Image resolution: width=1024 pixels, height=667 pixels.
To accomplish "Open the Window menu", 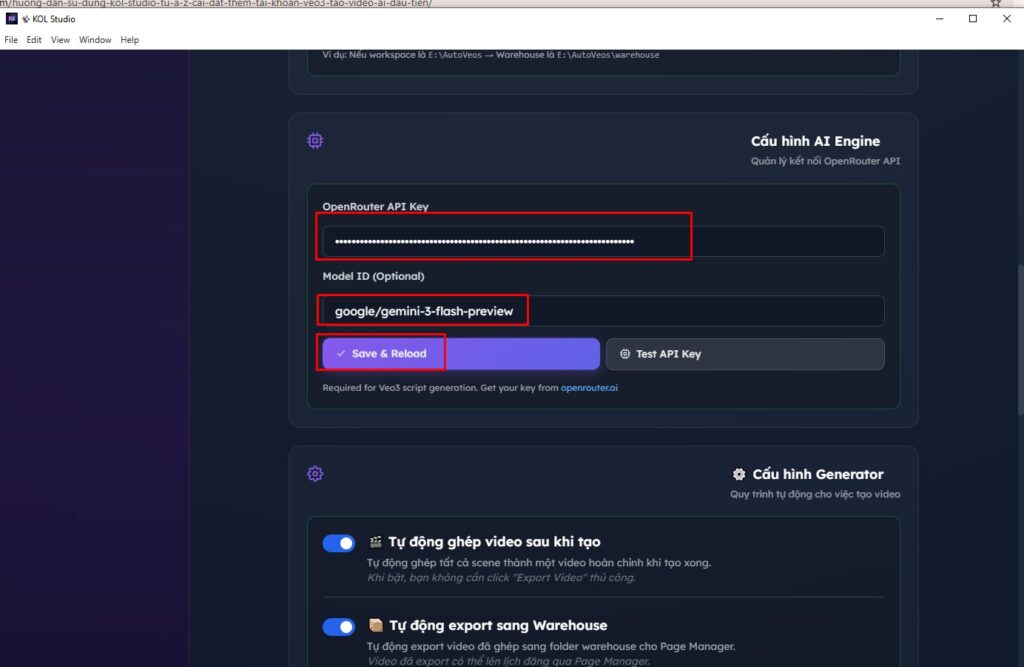I will (95, 40).
